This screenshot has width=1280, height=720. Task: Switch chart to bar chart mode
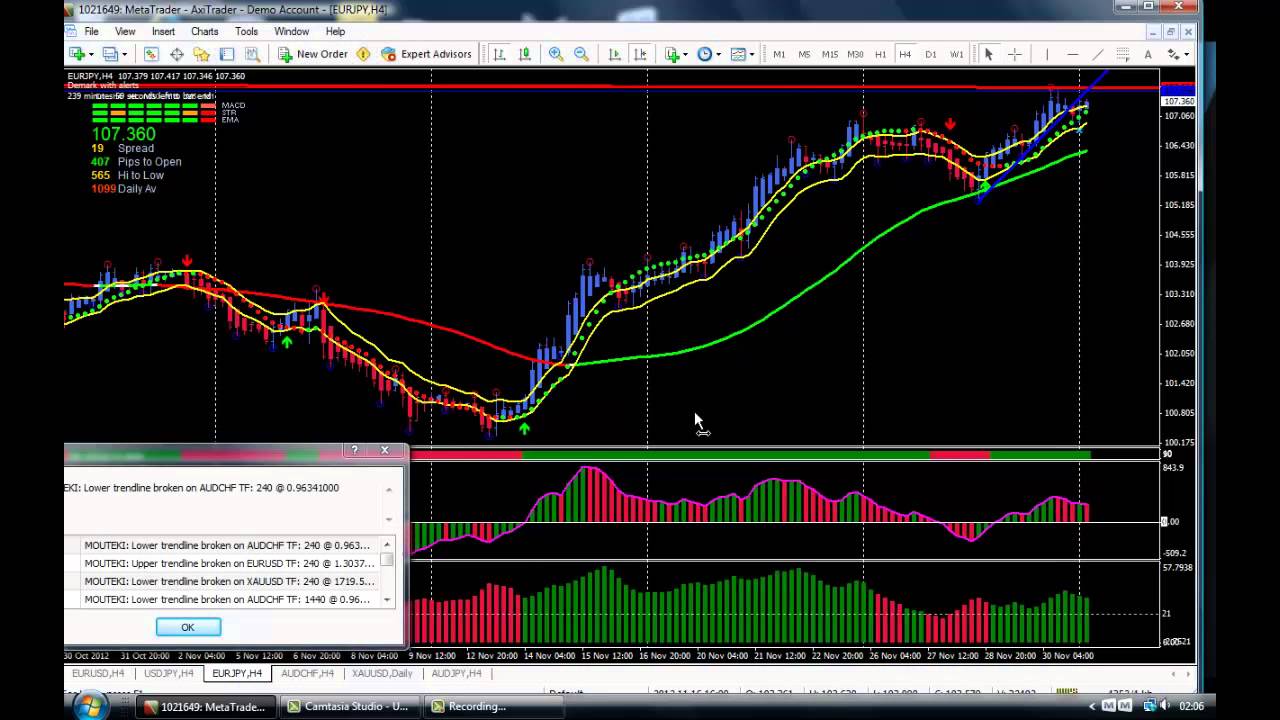499,54
